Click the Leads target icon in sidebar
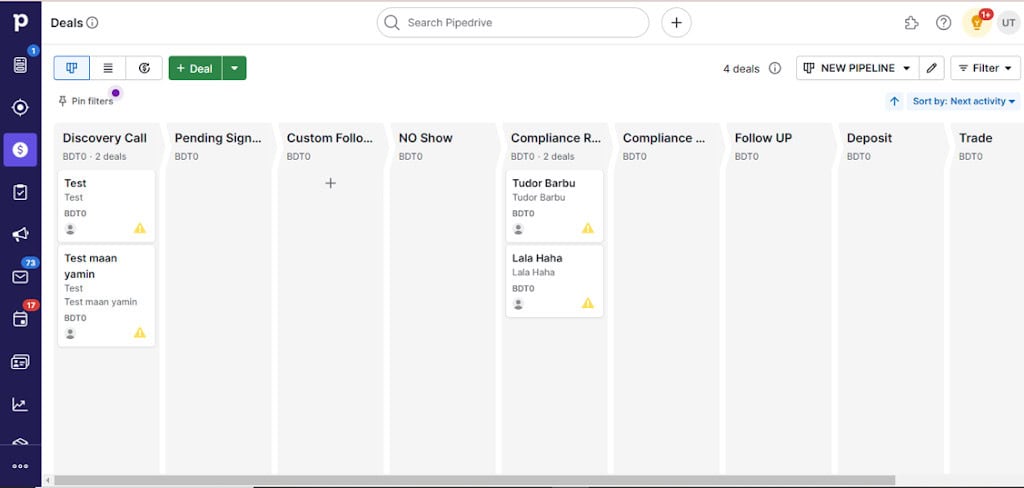 20,107
